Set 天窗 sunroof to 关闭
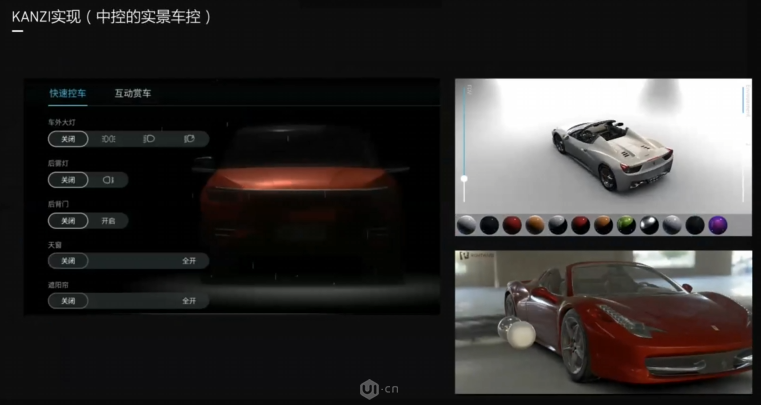This screenshot has width=761, height=405. coord(68,261)
